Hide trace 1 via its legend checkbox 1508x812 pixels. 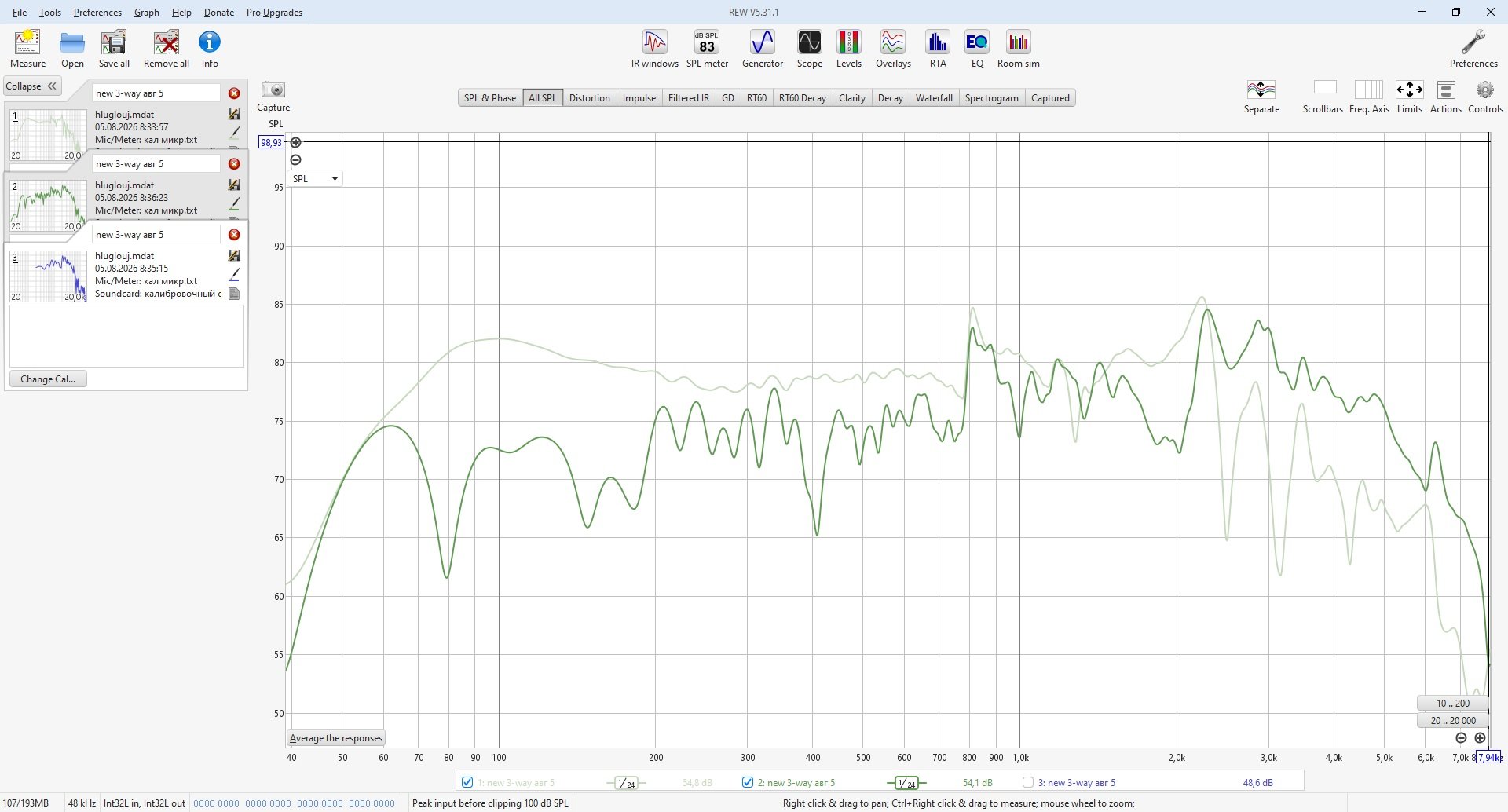467,782
